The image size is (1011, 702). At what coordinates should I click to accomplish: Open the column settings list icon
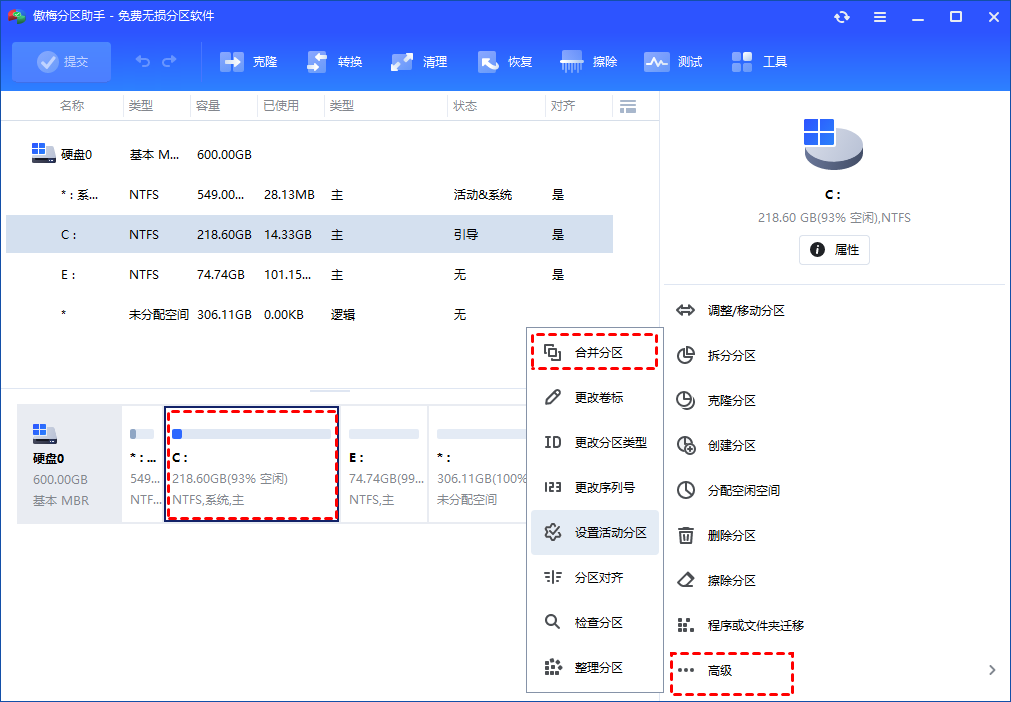[628, 106]
